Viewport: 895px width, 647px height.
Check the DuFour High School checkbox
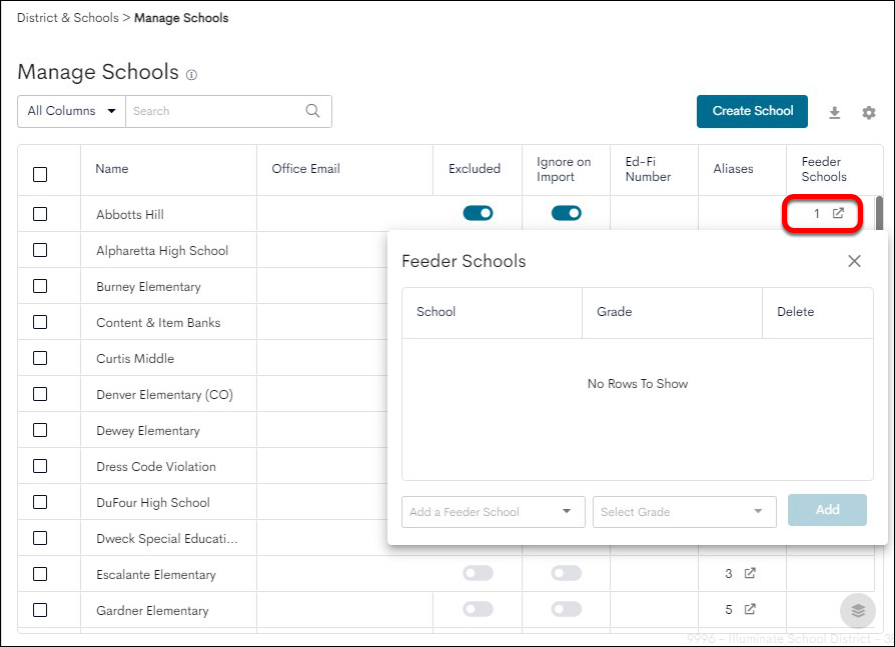[x=40, y=502]
